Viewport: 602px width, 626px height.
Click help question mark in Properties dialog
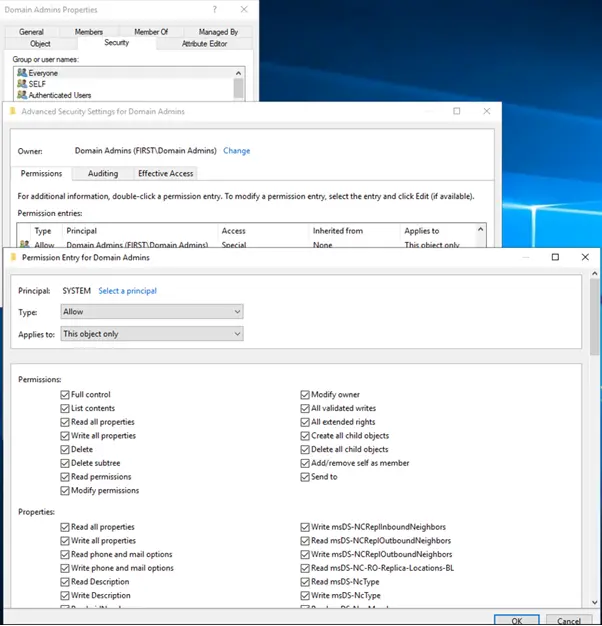coord(215,9)
